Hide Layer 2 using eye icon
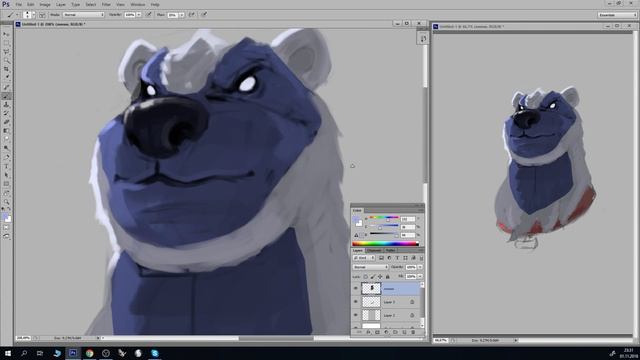The width and height of the screenshot is (640, 360). pos(356,315)
